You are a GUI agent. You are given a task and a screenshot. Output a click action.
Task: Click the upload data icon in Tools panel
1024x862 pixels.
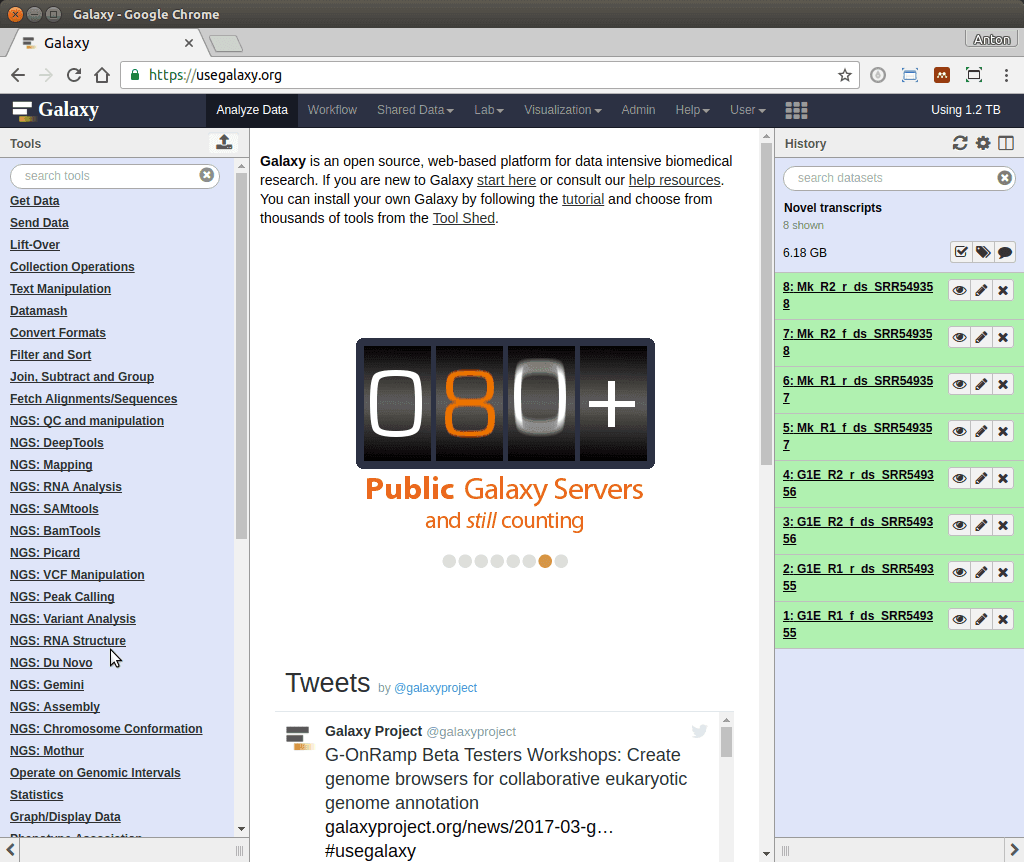[x=224, y=143]
